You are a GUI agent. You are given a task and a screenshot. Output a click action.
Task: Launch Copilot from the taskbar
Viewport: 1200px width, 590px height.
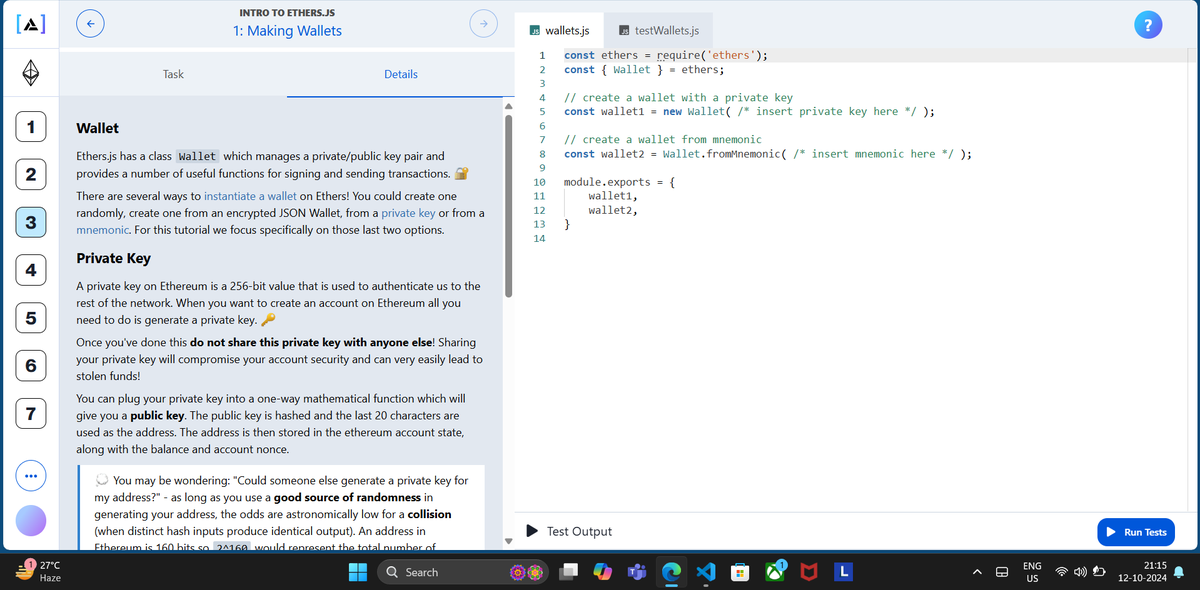[603, 572]
